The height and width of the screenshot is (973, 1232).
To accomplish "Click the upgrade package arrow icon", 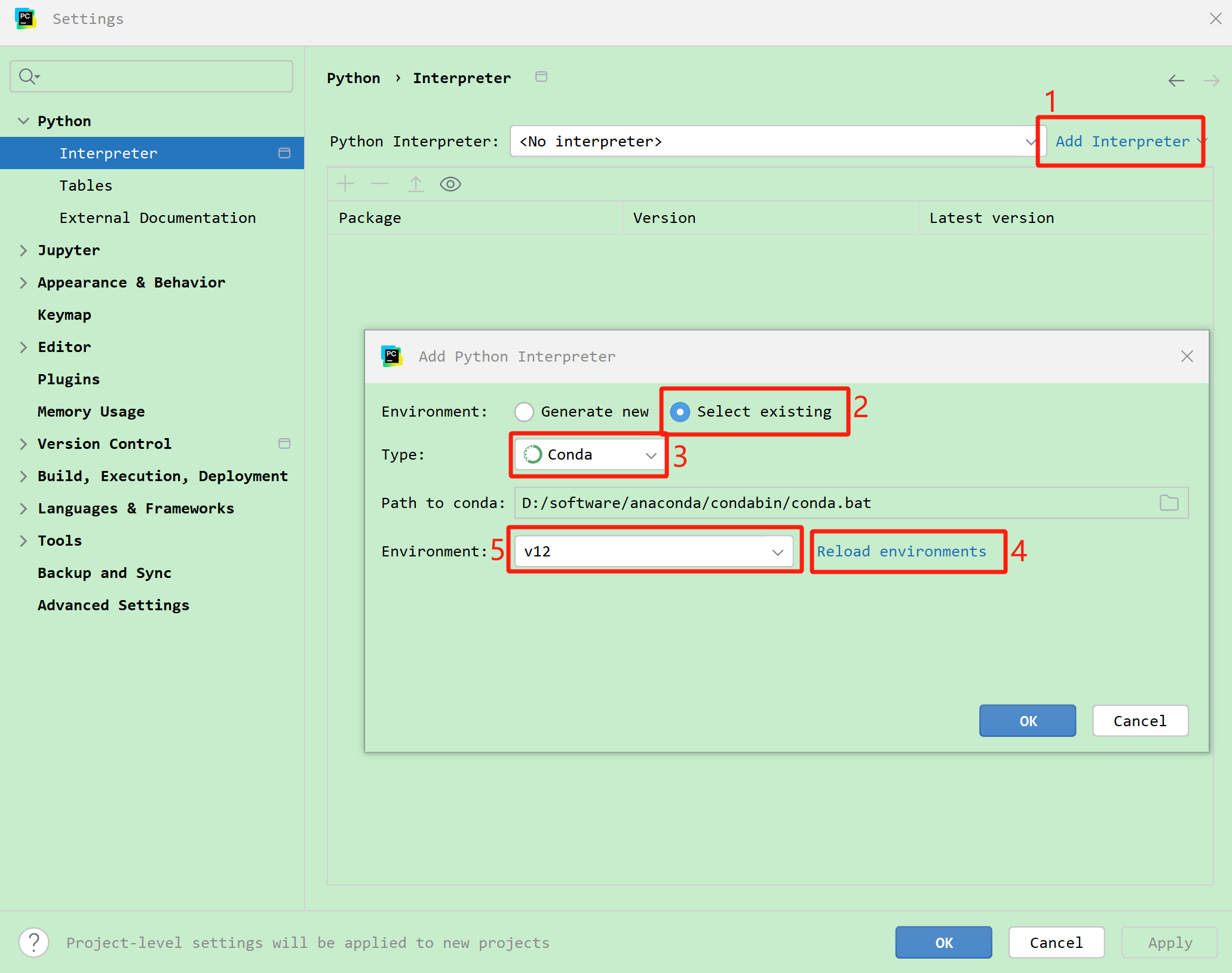I will (x=416, y=184).
